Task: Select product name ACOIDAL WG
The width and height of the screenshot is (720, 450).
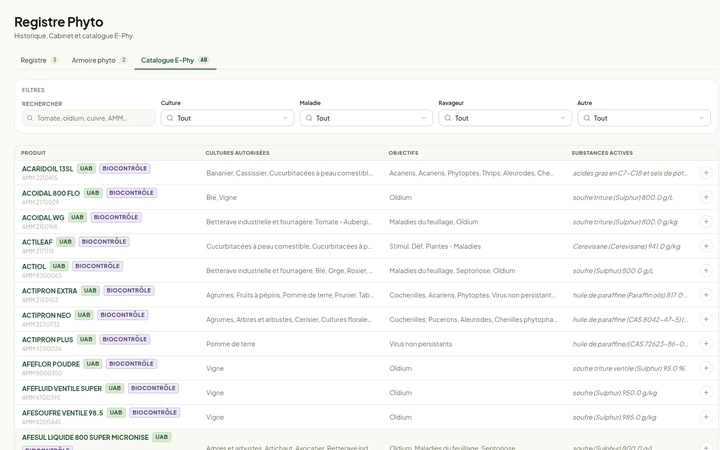Action: 43,218
